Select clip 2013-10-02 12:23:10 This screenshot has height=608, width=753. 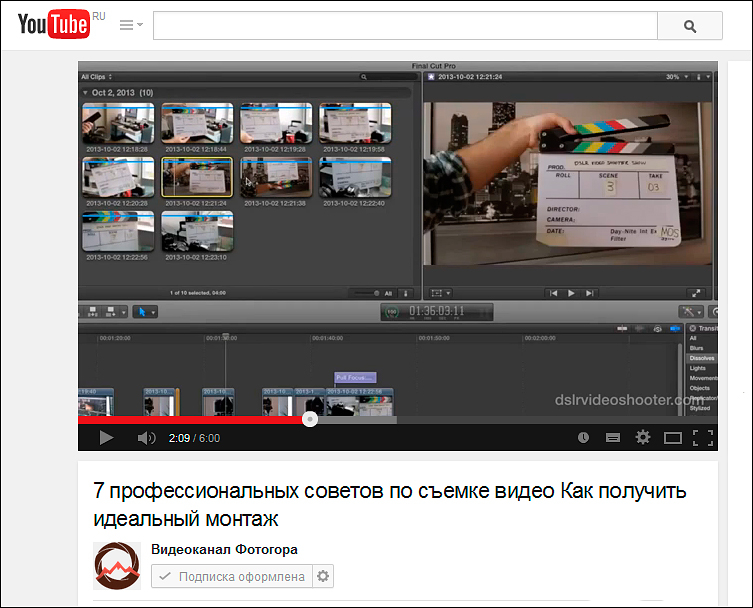197,231
